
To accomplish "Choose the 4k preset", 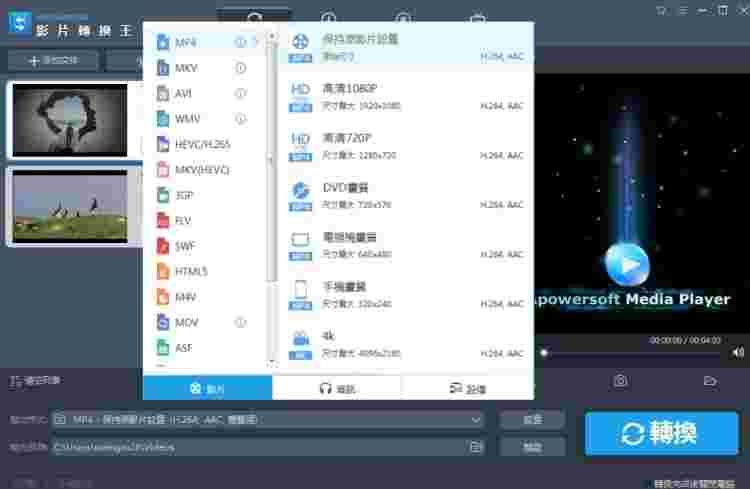I will 407,344.
